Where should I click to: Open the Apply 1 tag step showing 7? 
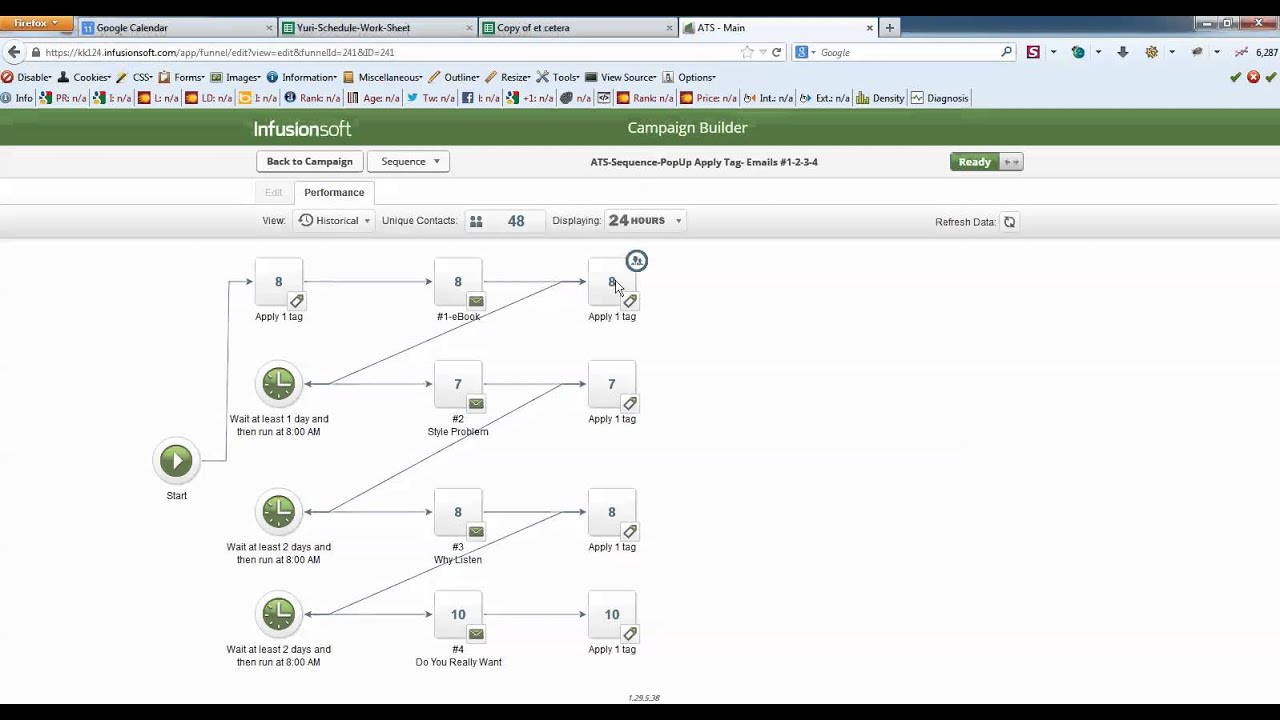[612, 385]
